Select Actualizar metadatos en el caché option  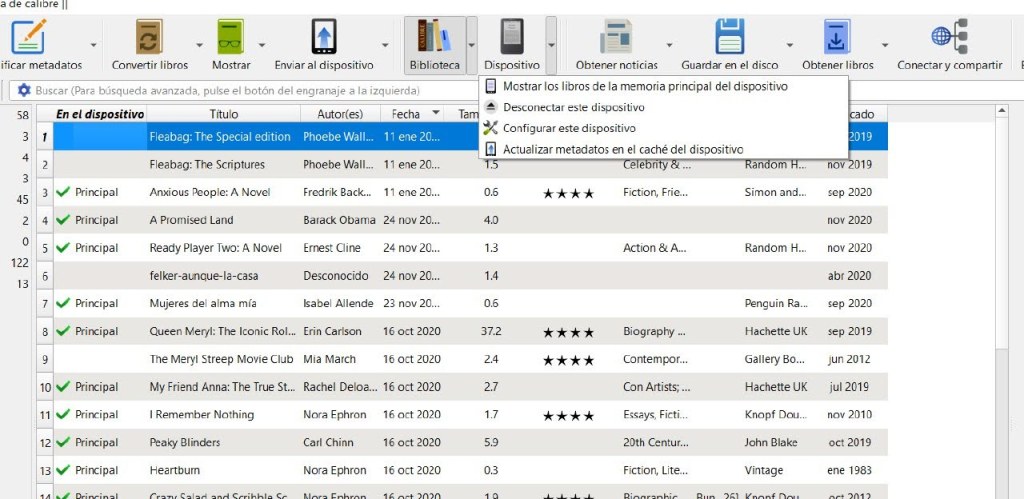pyautogui.click(x=622, y=149)
